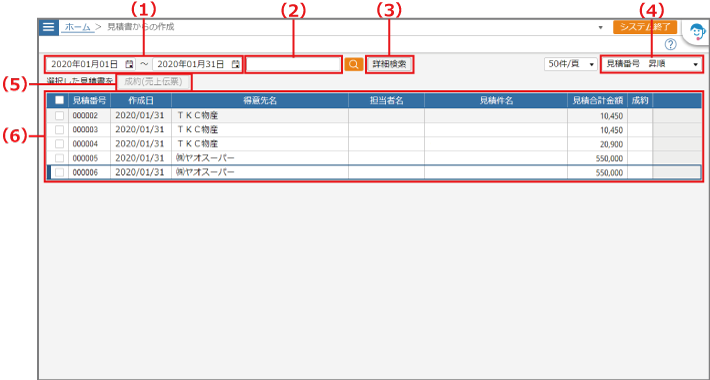Focus the keyword search text field
Image resolution: width=710 pixels, height=380 pixels.
tap(293, 64)
